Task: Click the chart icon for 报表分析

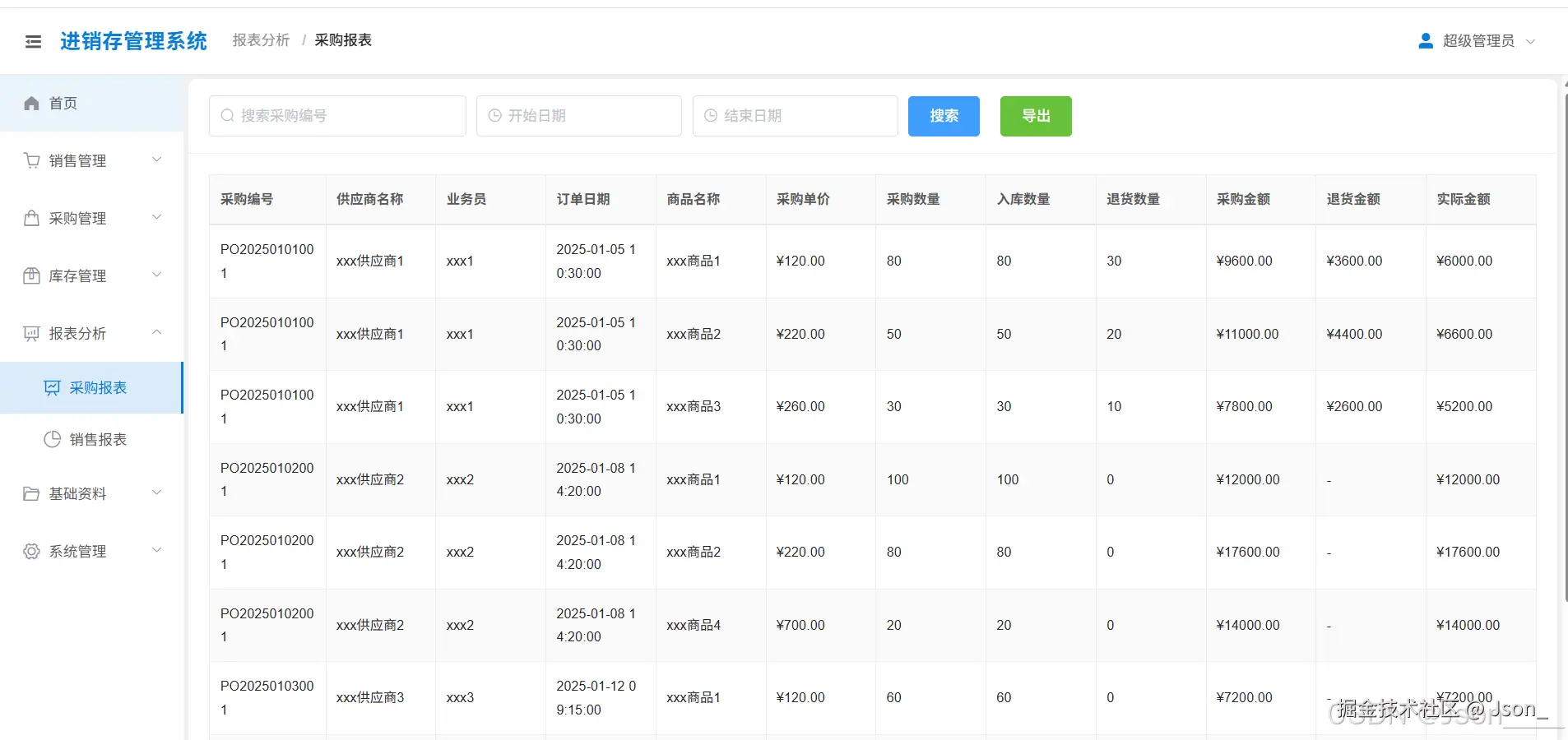Action: (31, 333)
